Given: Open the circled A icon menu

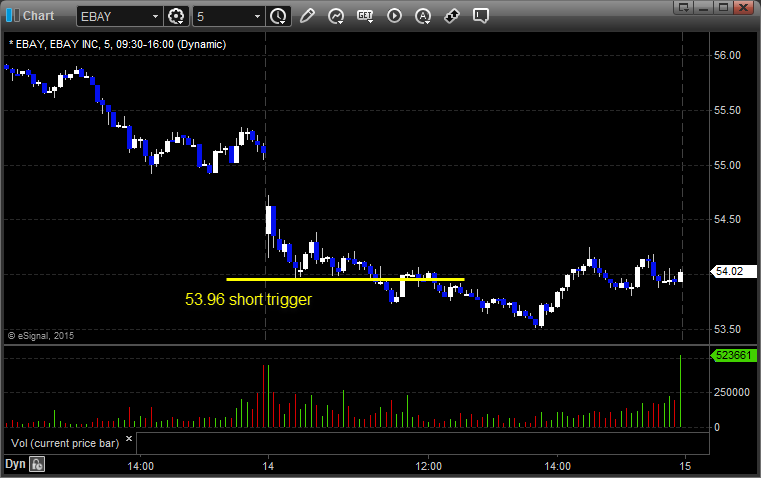Looking at the screenshot, I should [423, 16].
